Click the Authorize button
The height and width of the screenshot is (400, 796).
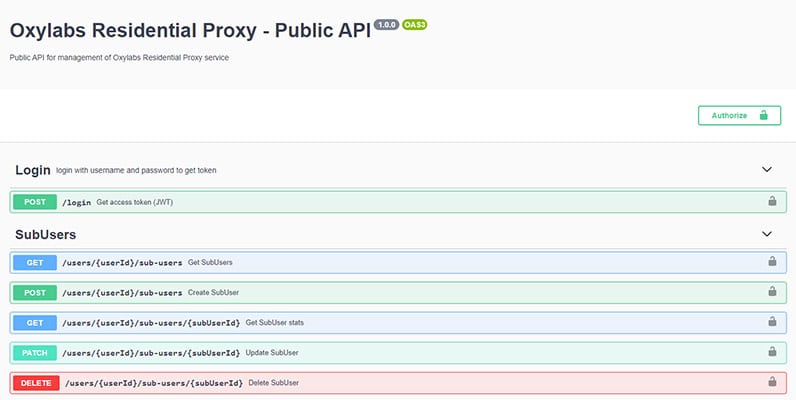pos(738,115)
